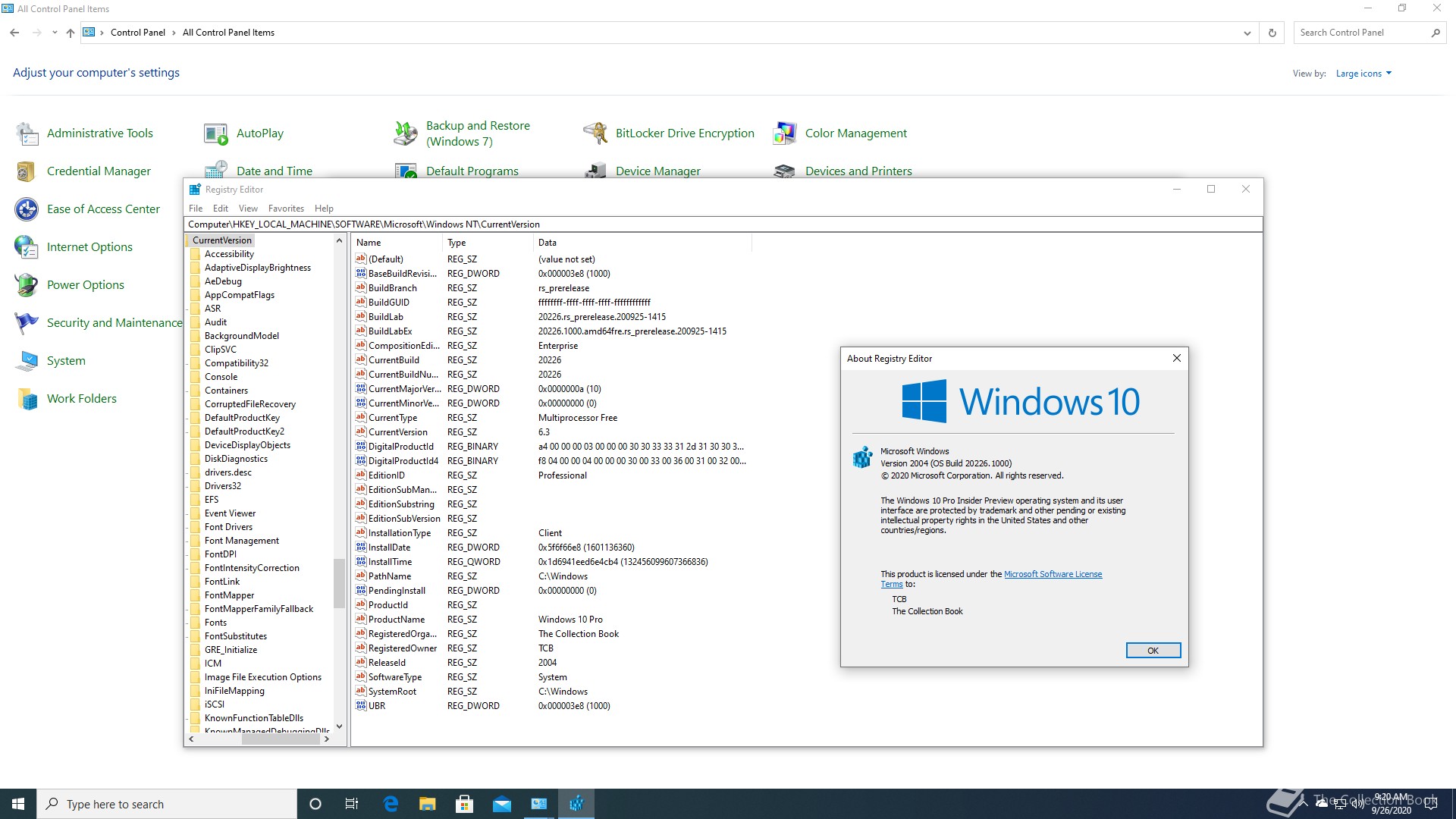Open Backup and Restore icon

[406, 133]
